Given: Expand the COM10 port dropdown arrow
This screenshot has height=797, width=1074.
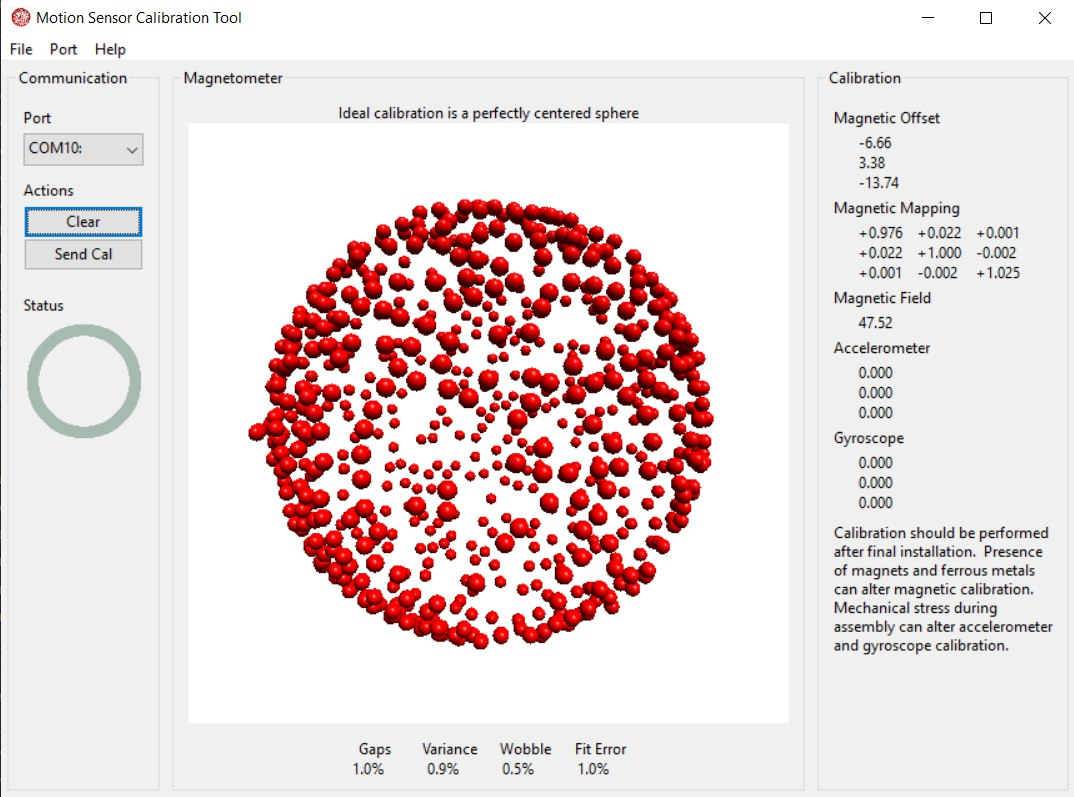Looking at the screenshot, I should click(131, 150).
